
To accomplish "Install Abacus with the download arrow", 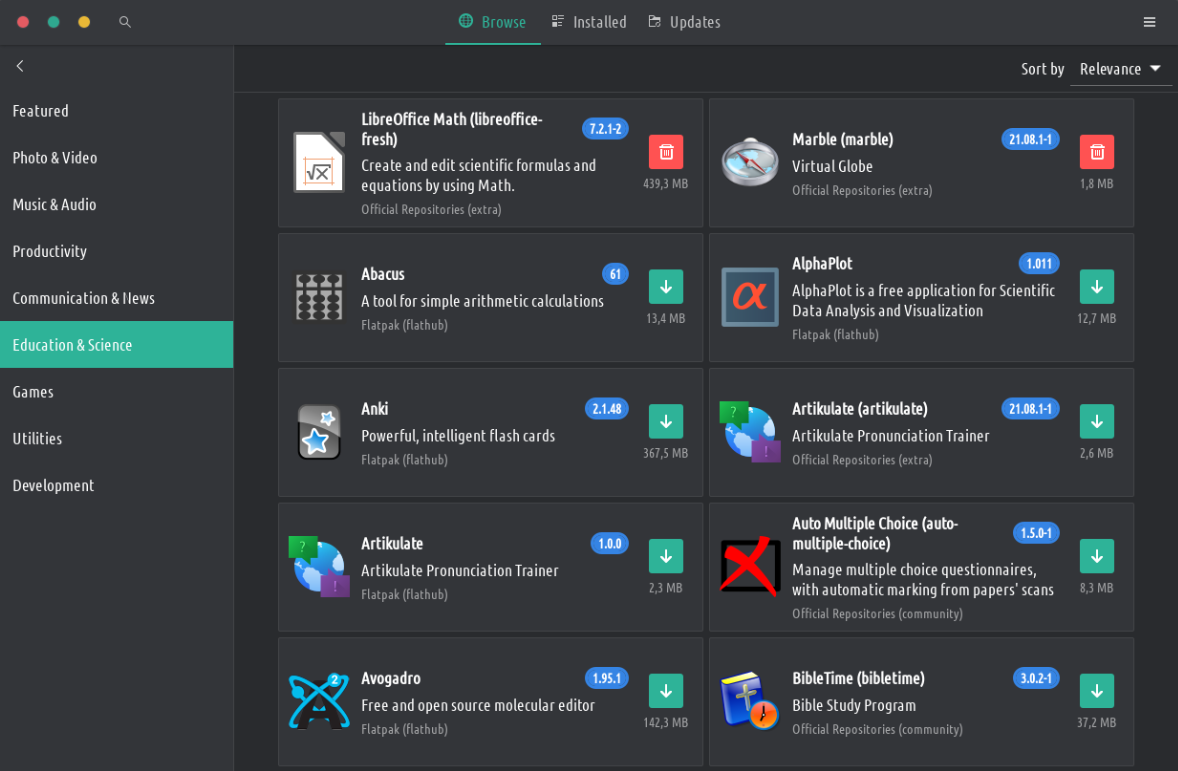I will (x=666, y=287).
